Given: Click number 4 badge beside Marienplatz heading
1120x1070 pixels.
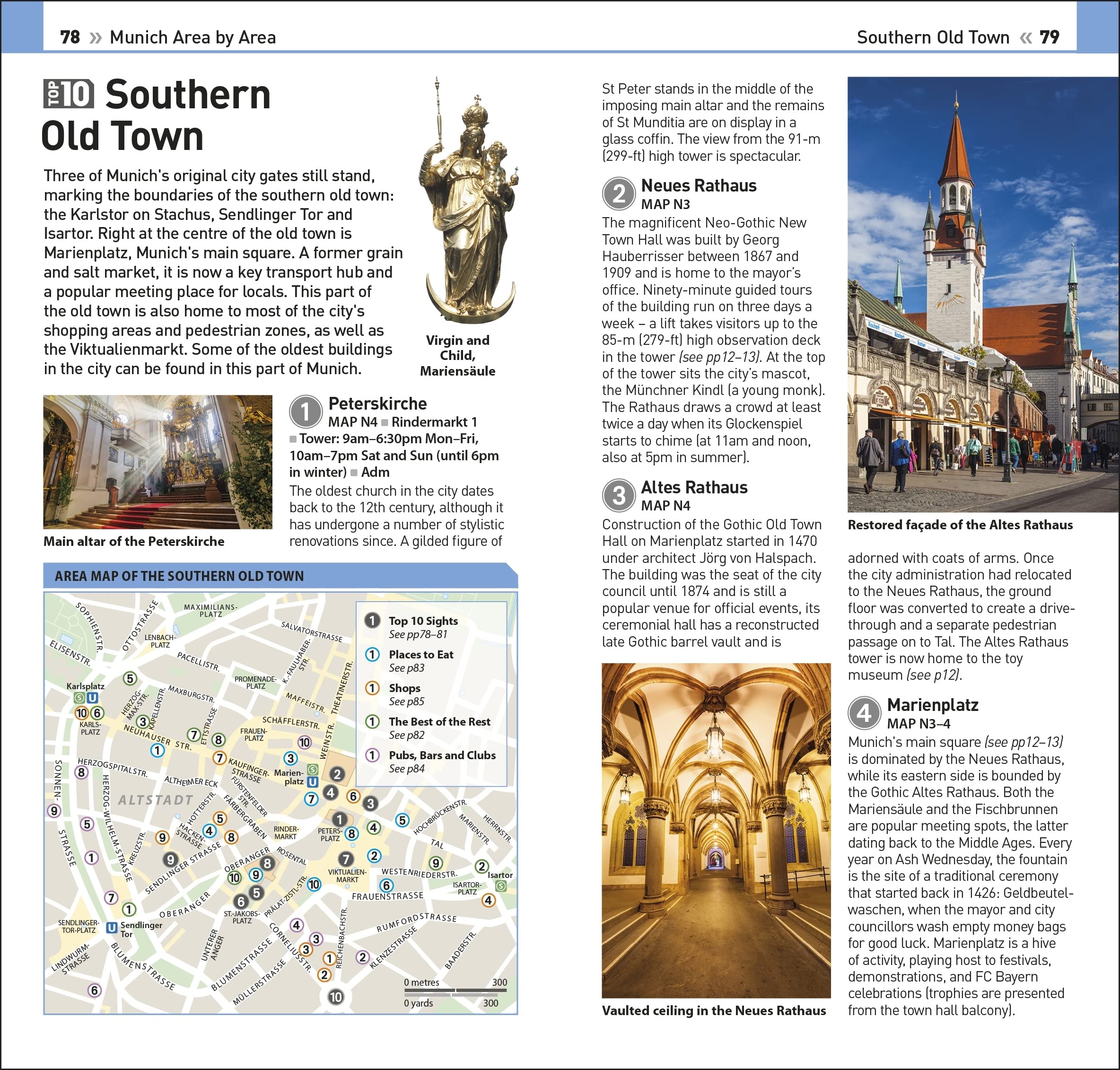Looking at the screenshot, I should pos(864,713).
